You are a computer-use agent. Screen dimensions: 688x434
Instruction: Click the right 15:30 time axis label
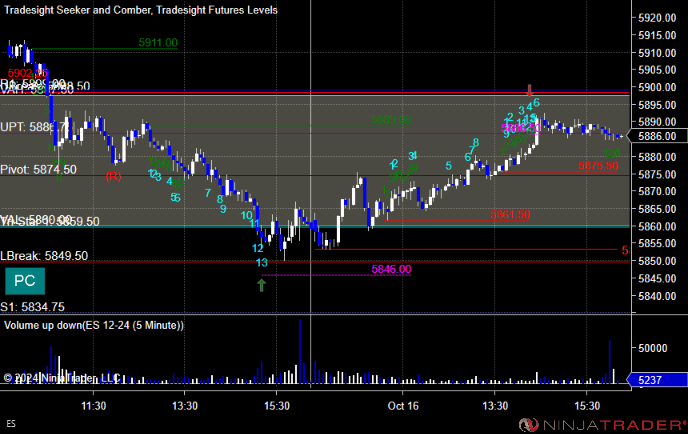[x=587, y=406]
